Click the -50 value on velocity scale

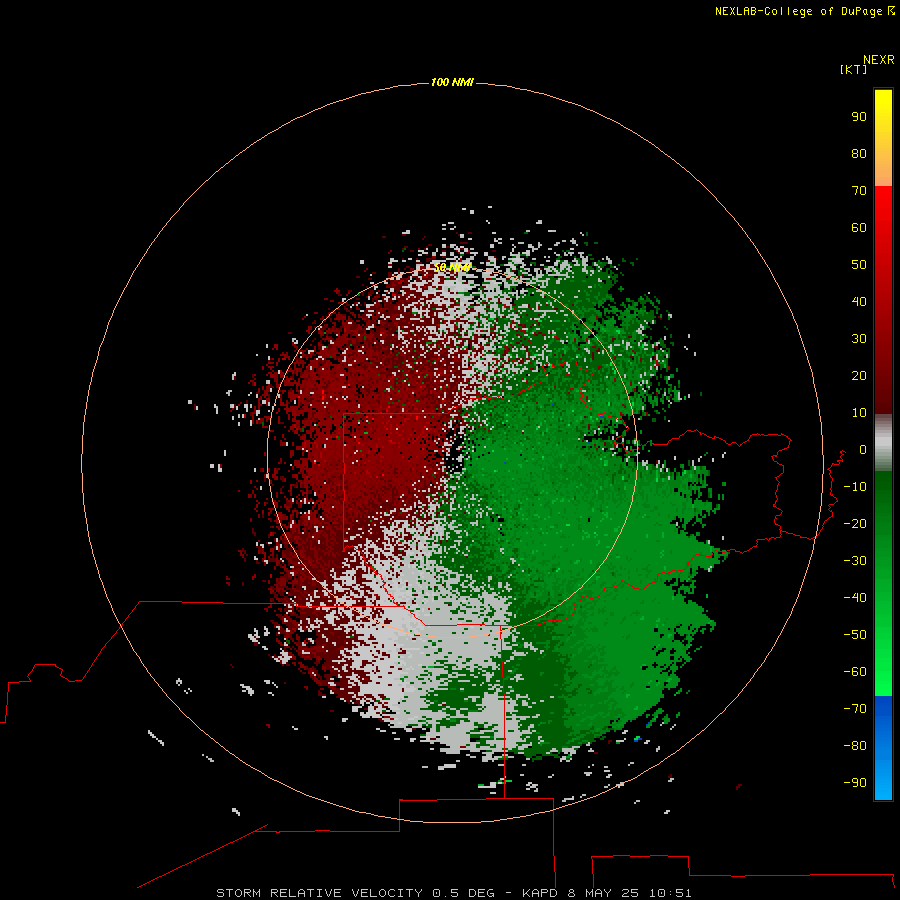[x=855, y=635]
